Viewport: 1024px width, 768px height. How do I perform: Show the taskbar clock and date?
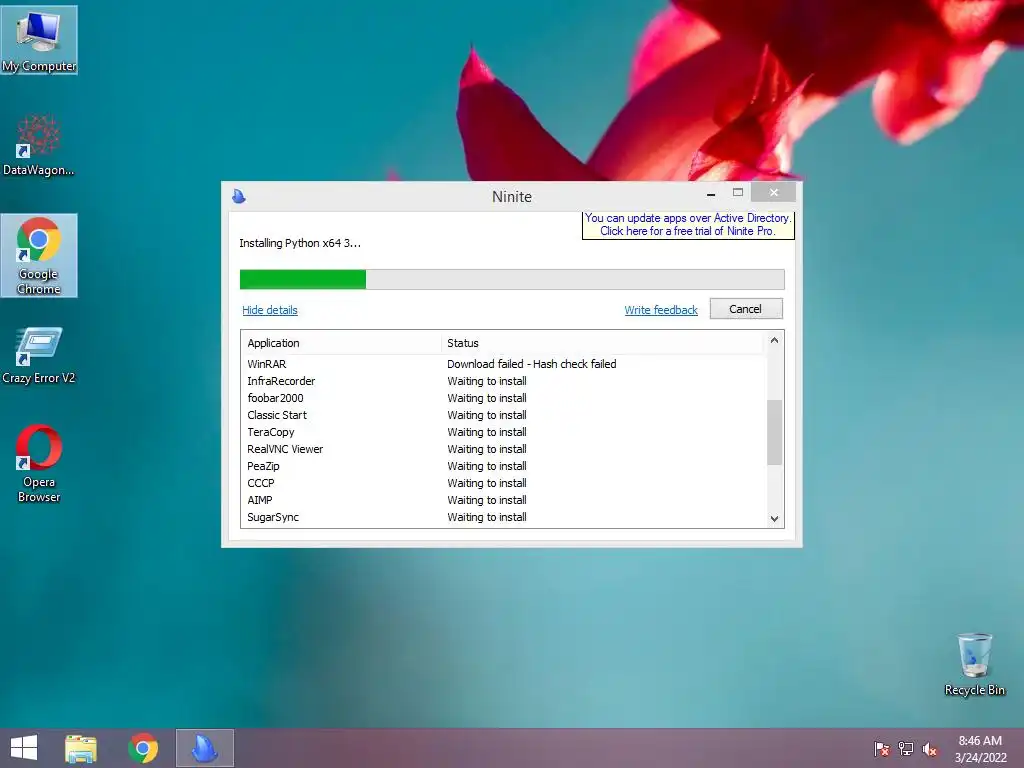click(980, 749)
